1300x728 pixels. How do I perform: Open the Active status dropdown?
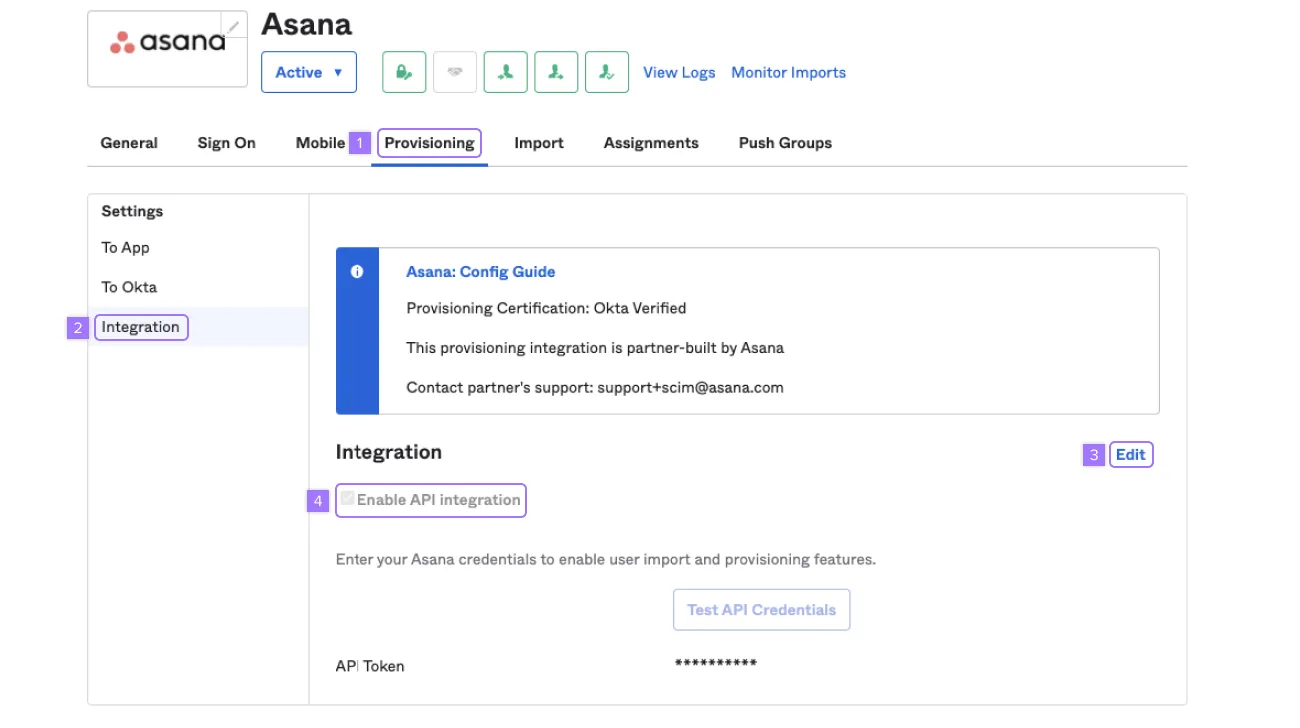click(x=308, y=72)
